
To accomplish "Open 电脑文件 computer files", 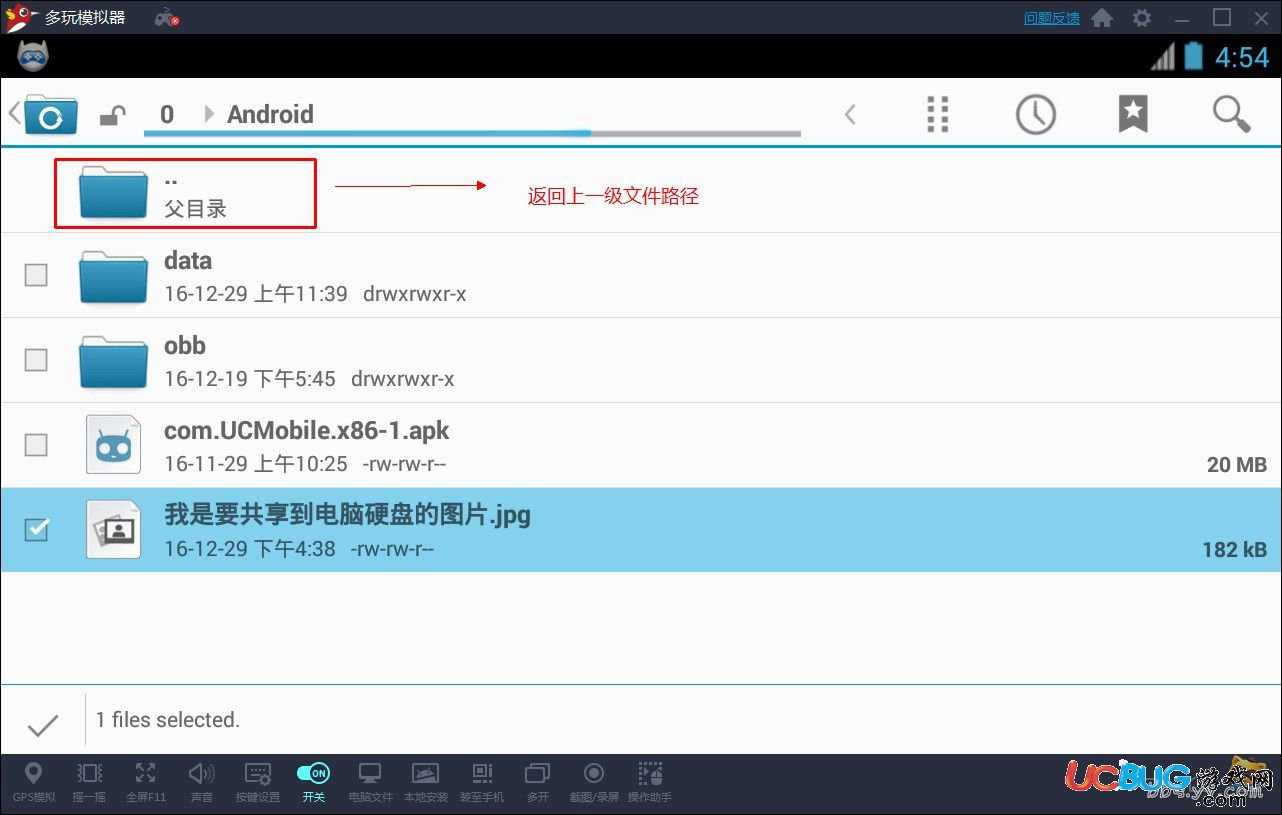I will coord(370,782).
